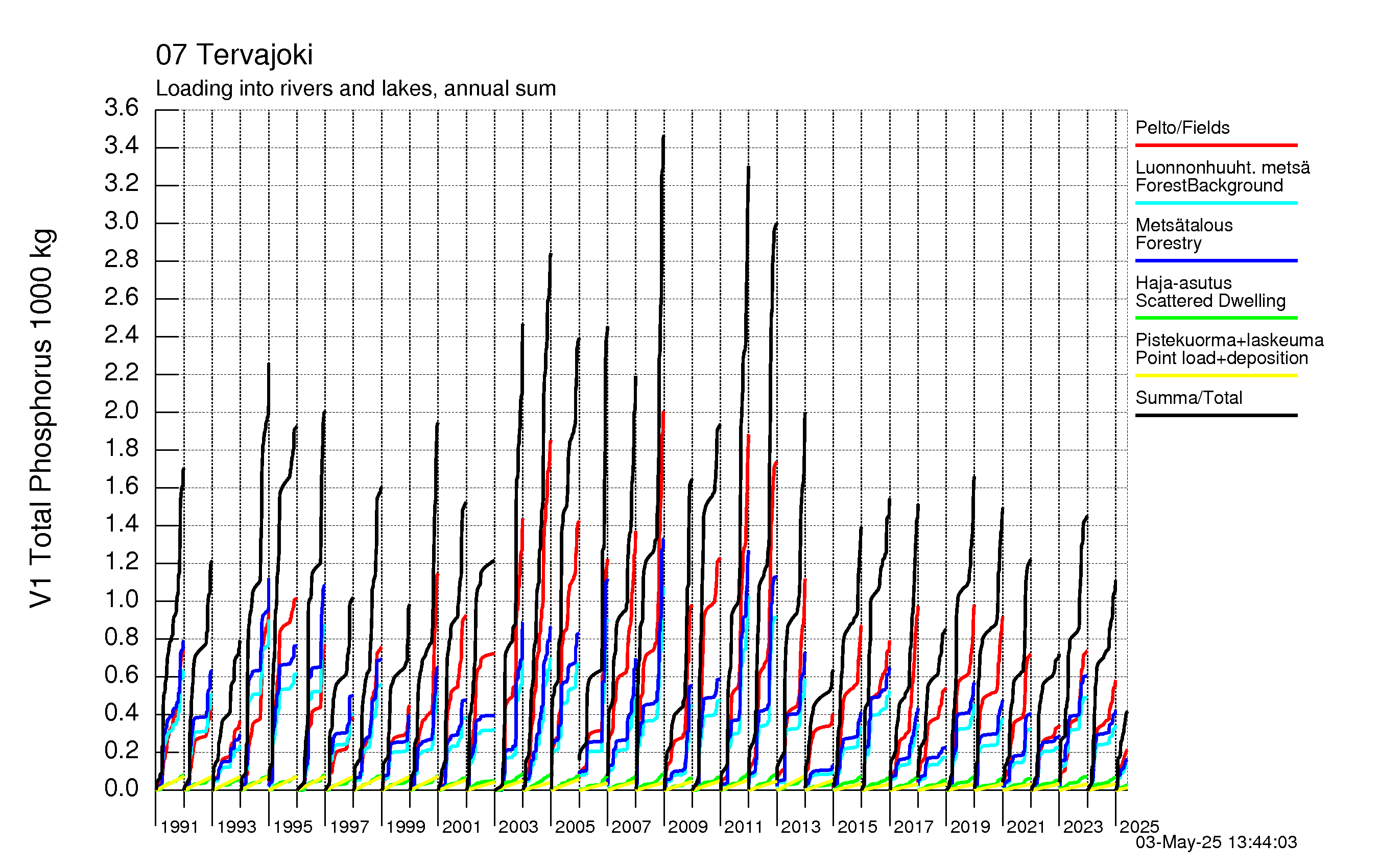The height and width of the screenshot is (868, 1379).
Task: Click the x-axis year label 2015
Action: pyautogui.click(x=858, y=827)
